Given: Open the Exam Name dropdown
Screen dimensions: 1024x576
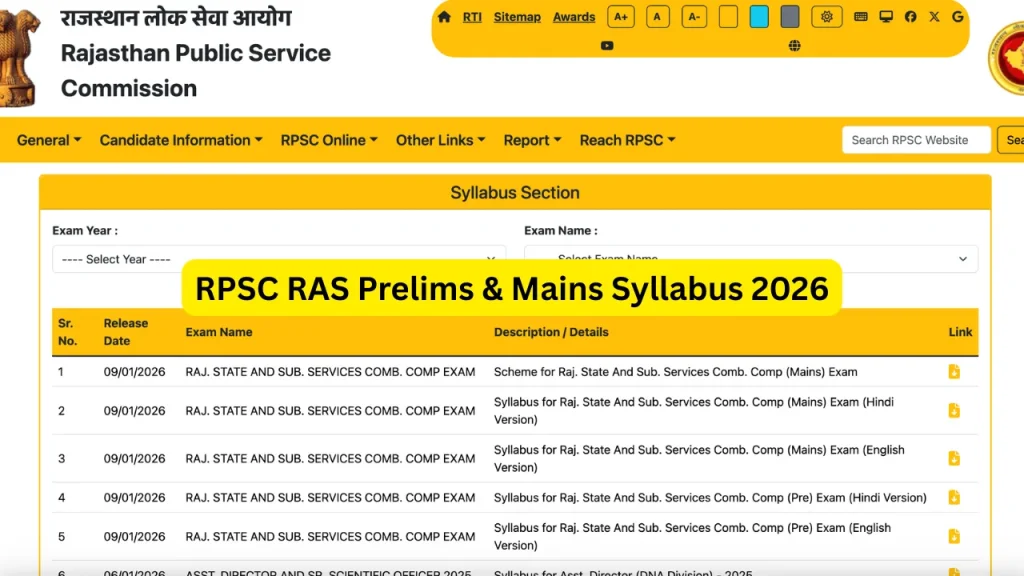Looking at the screenshot, I should [x=750, y=259].
